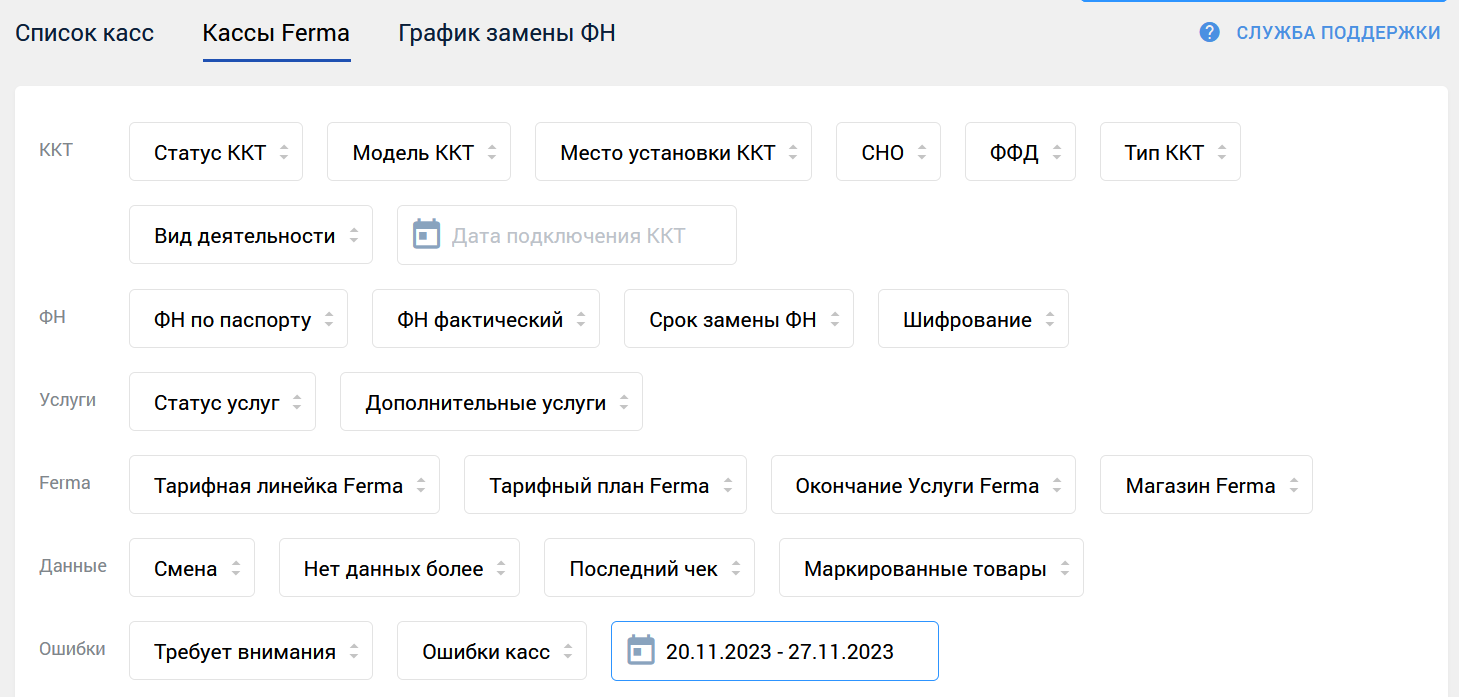Expand the ФФД dropdown
Image resolution: width=1459 pixels, height=697 pixels.
pyautogui.click(x=1020, y=152)
